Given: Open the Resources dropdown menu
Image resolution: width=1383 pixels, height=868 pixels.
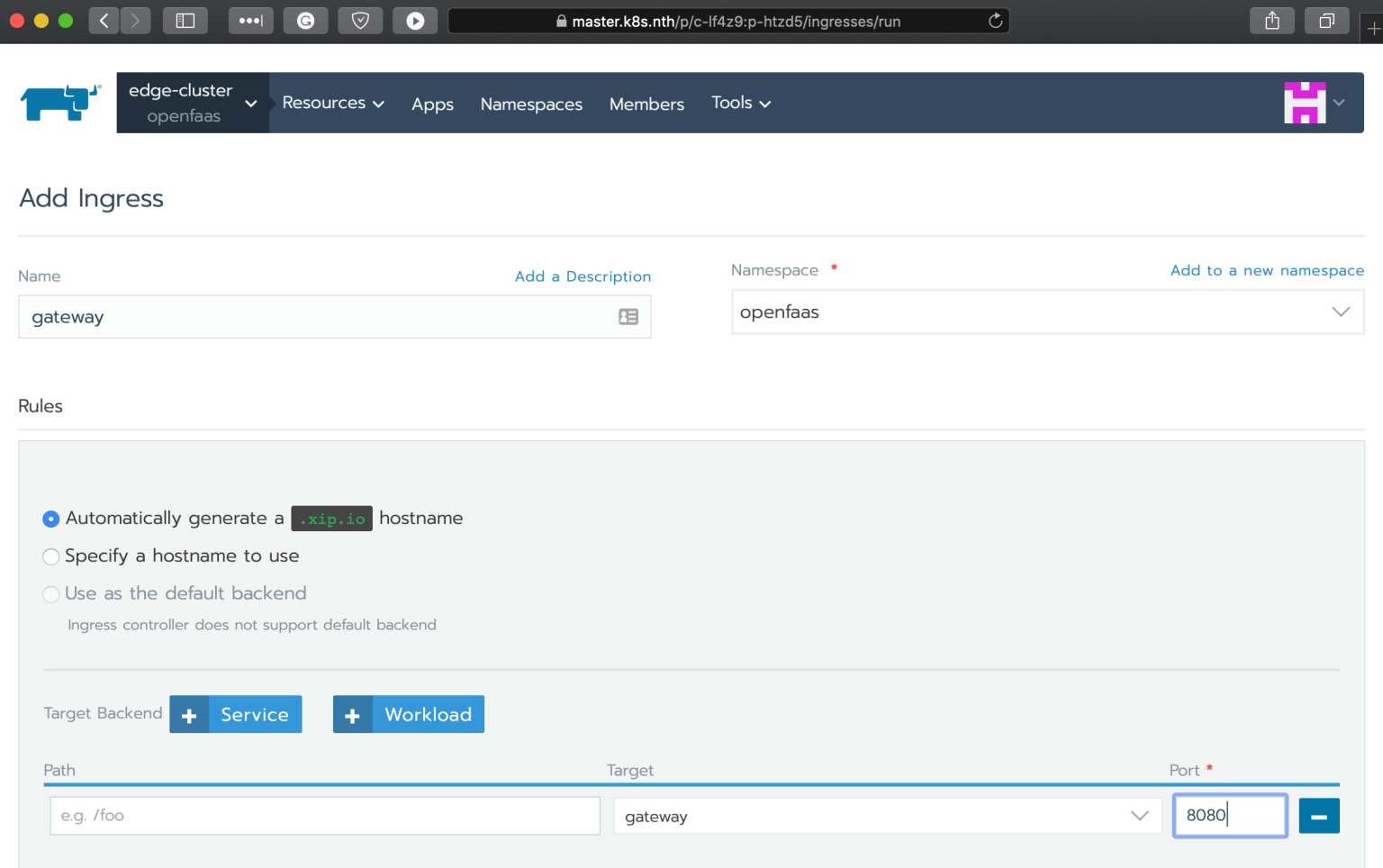Looking at the screenshot, I should point(333,103).
